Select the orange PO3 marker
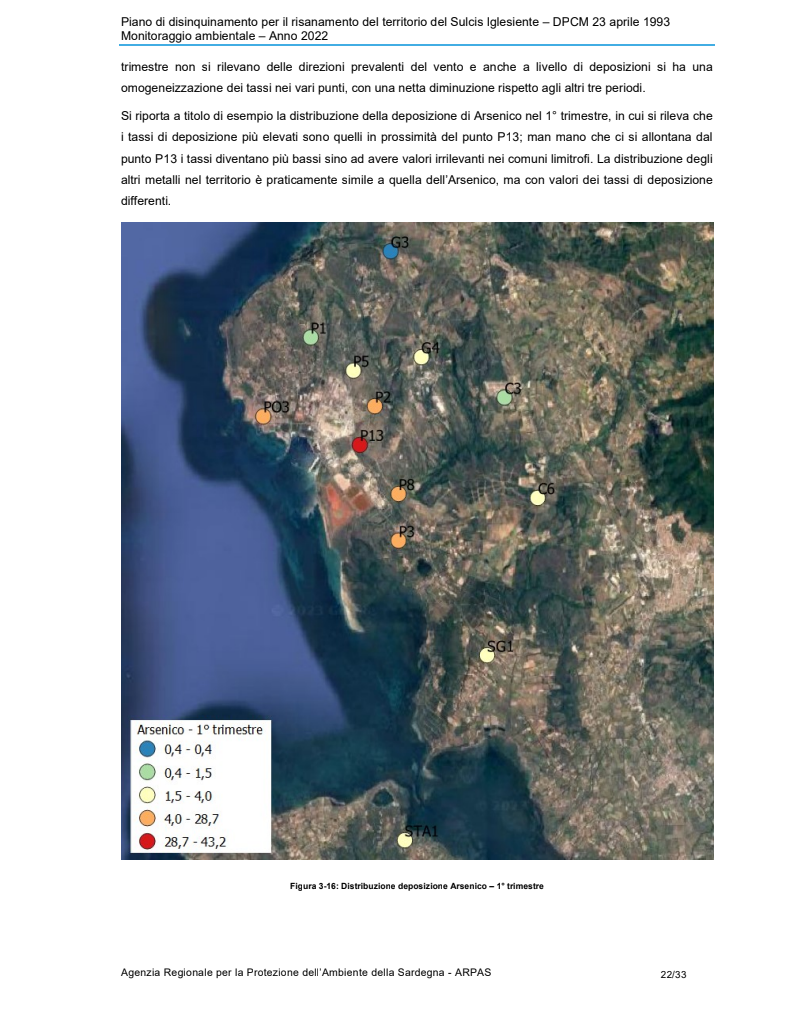Image resolution: width=800 pixels, height=1035 pixels. (x=263, y=417)
